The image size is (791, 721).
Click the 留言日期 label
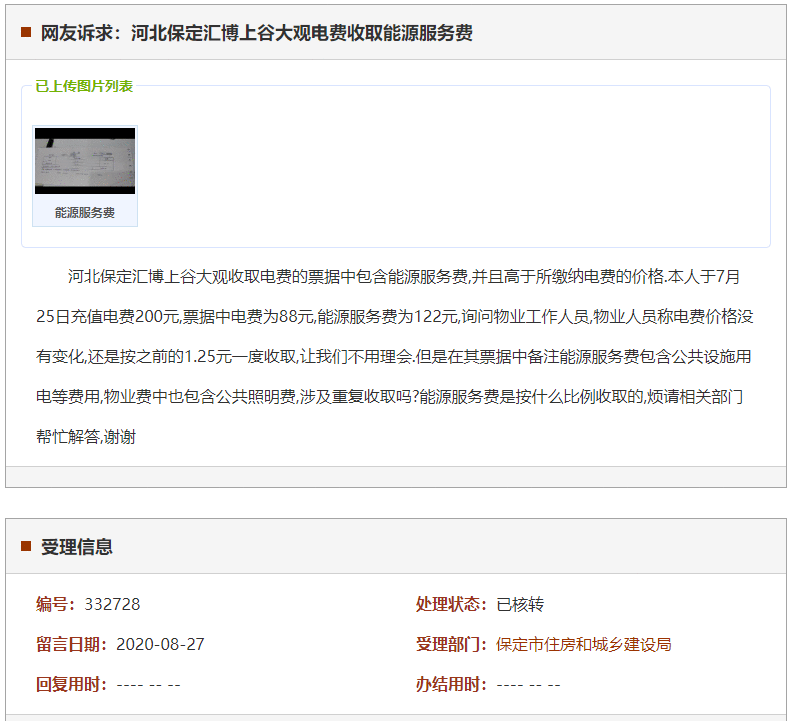71,644
